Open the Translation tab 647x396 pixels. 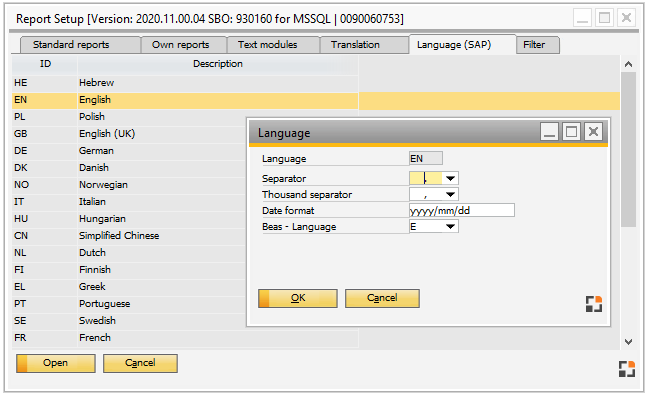pyautogui.click(x=364, y=45)
